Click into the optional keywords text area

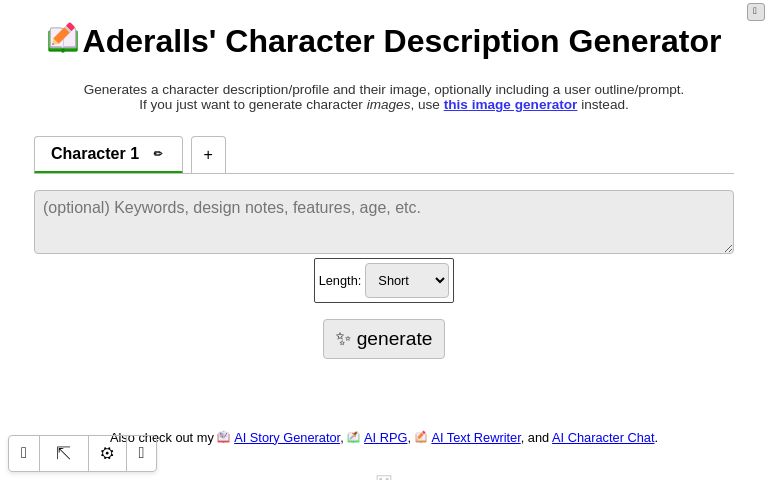click(x=384, y=222)
